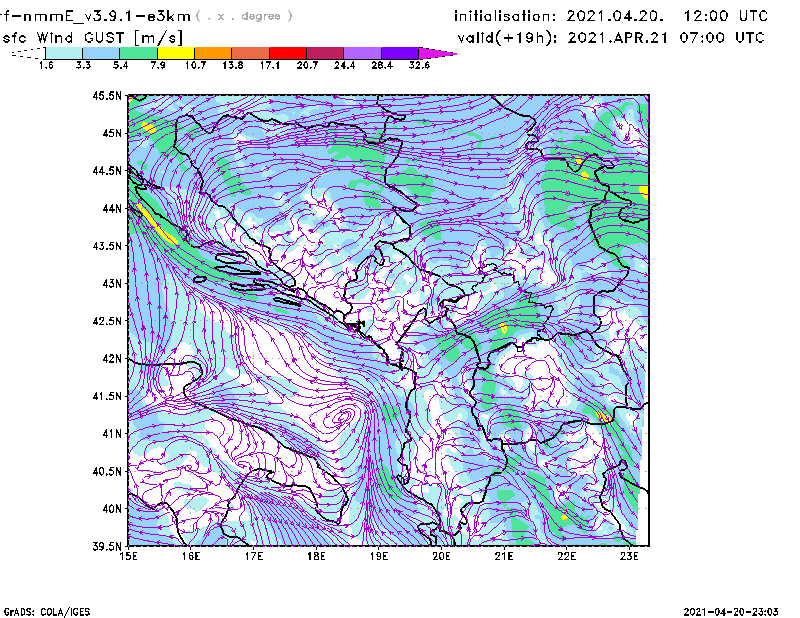Click the 40.5N latitude label

point(107,471)
